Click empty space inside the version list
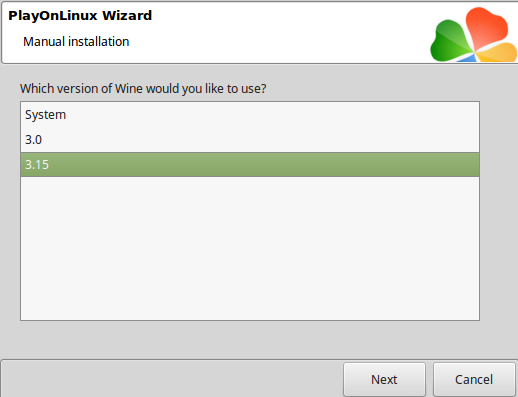Screen dimensions: 518x397 250,248
